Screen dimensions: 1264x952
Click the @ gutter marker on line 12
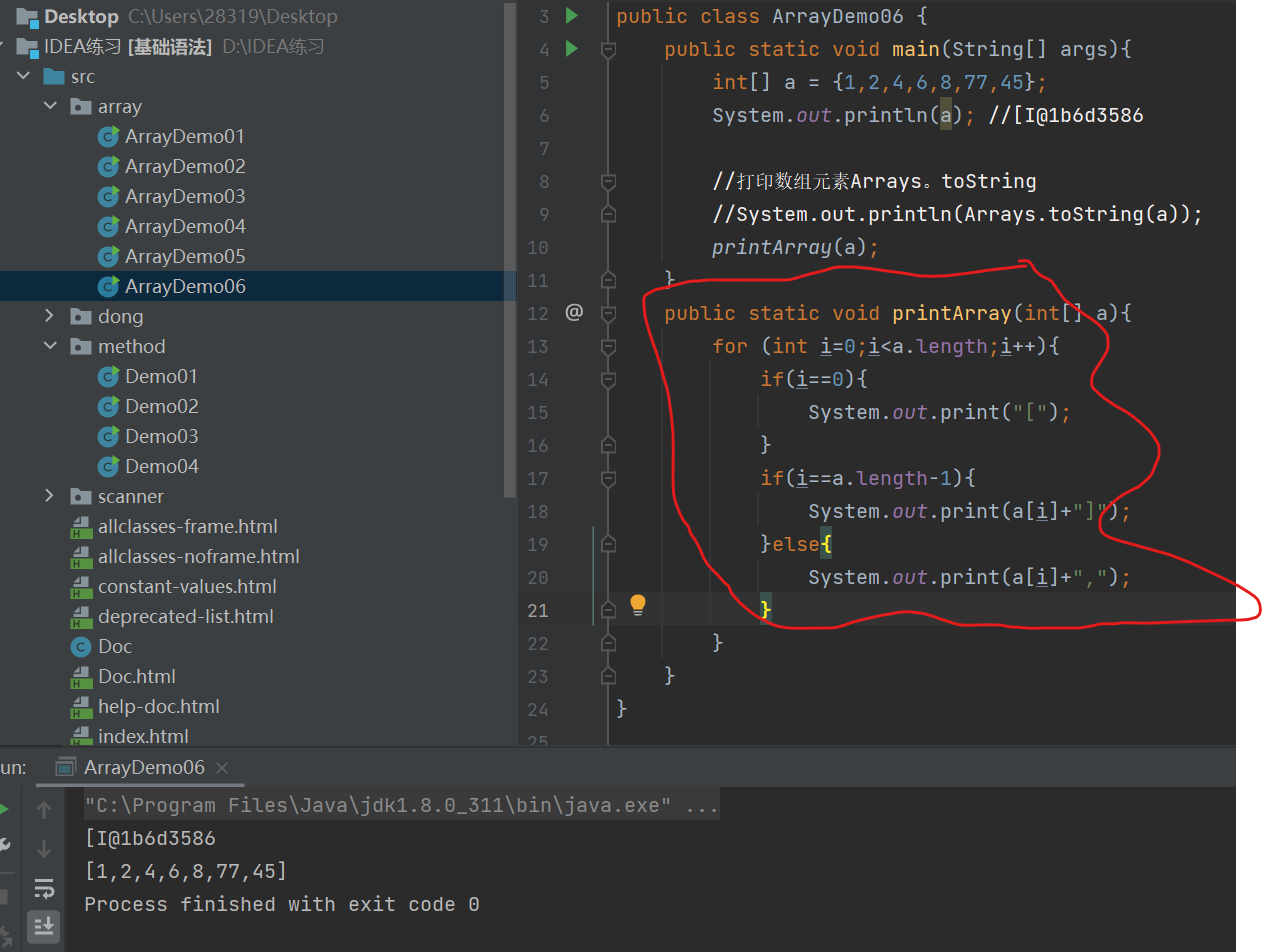(573, 313)
